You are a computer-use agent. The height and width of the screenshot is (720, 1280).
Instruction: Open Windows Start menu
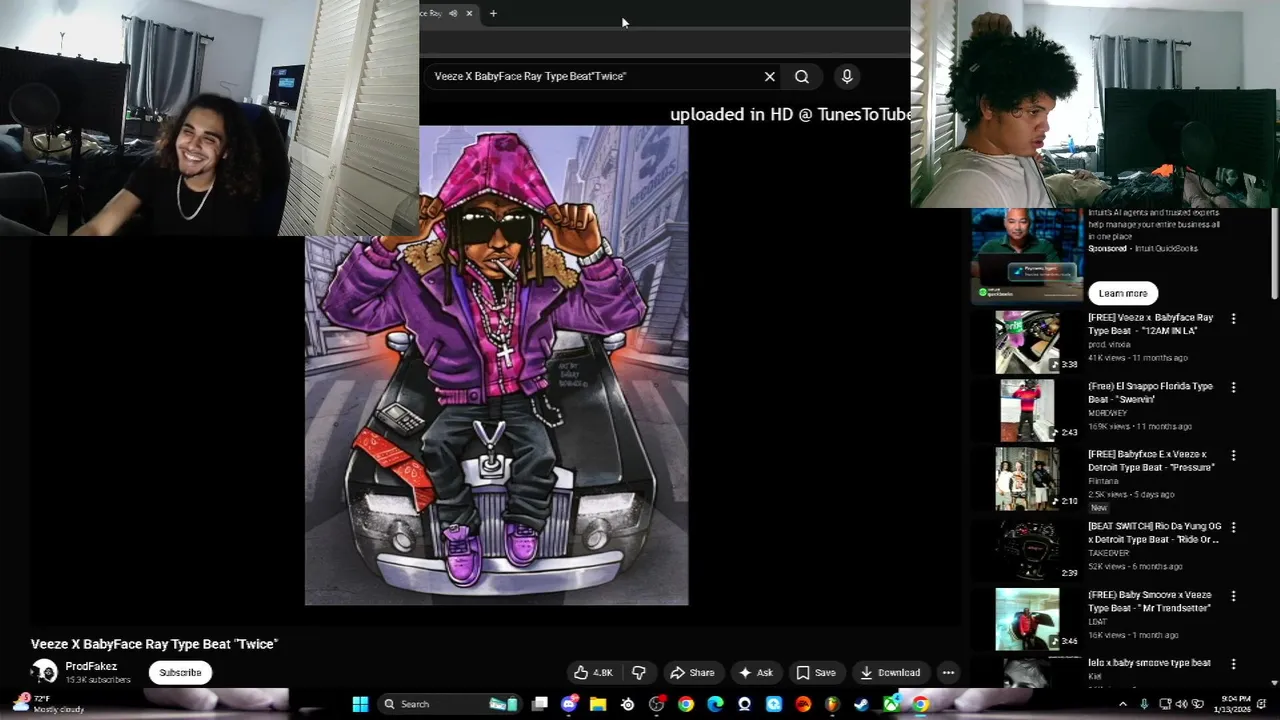pyautogui.click(x=360, y=704)
